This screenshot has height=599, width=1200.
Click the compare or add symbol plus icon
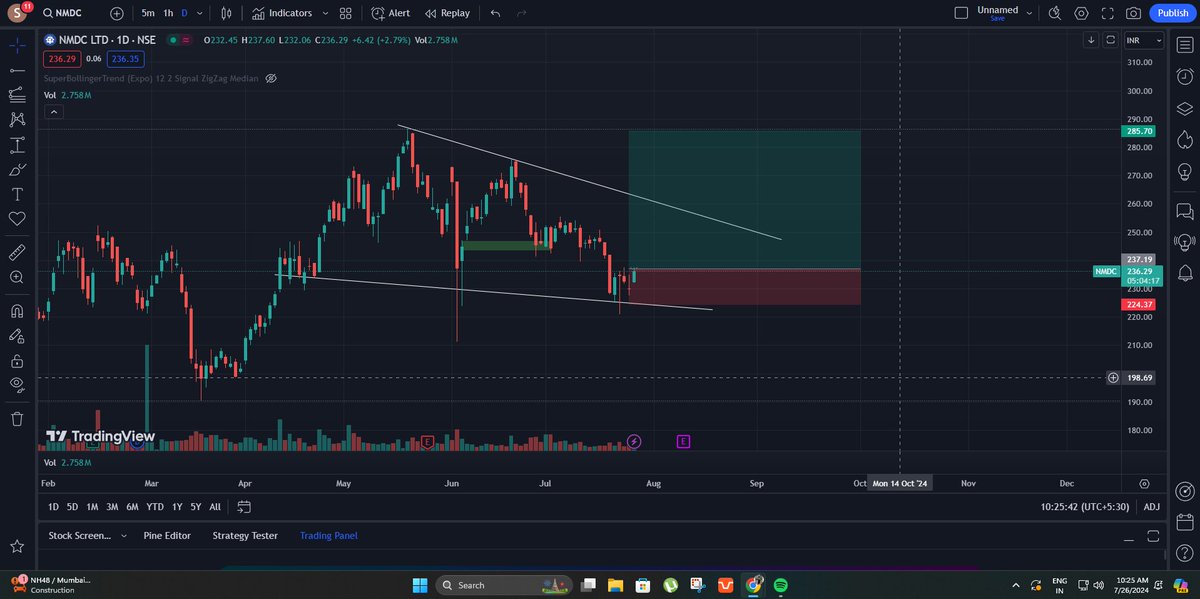[x=117, y=13]
